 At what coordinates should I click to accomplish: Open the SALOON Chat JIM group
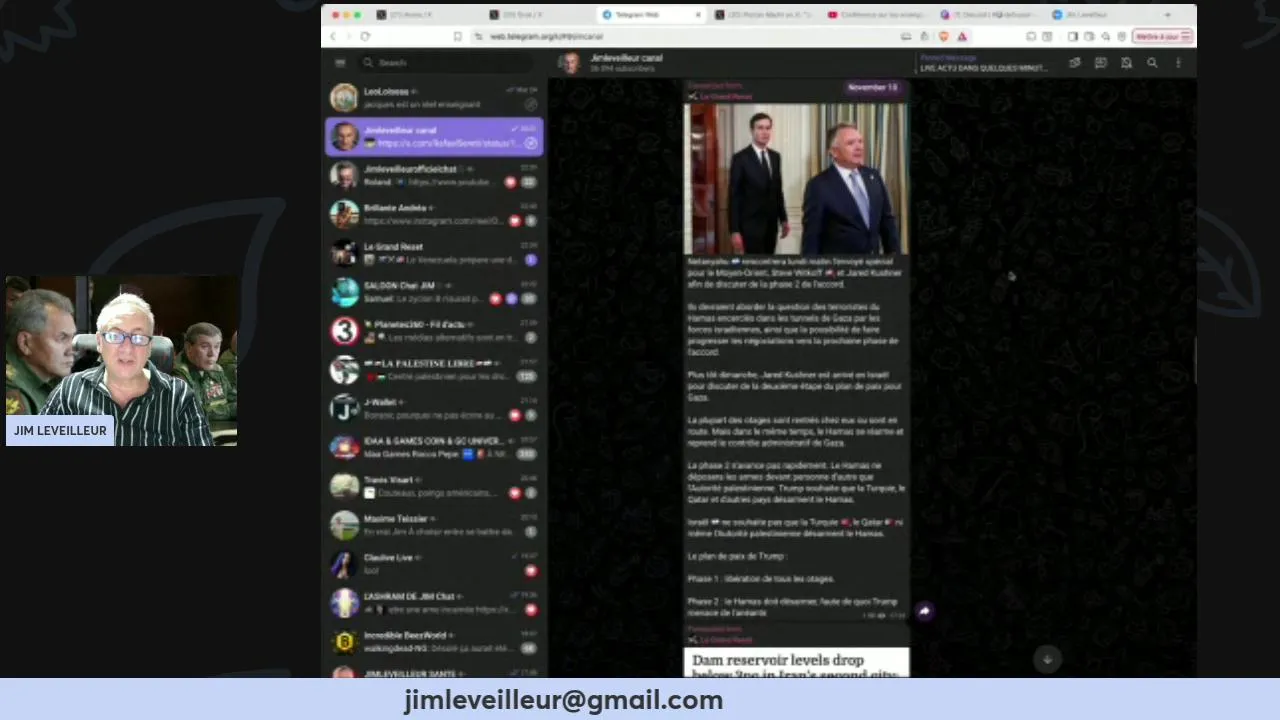(x=434, y=292)
